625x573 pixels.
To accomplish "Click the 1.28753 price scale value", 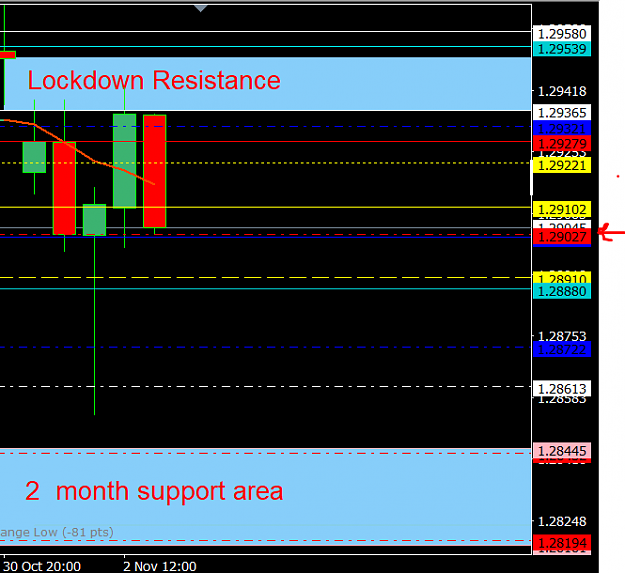I will [x=562, y=336].
